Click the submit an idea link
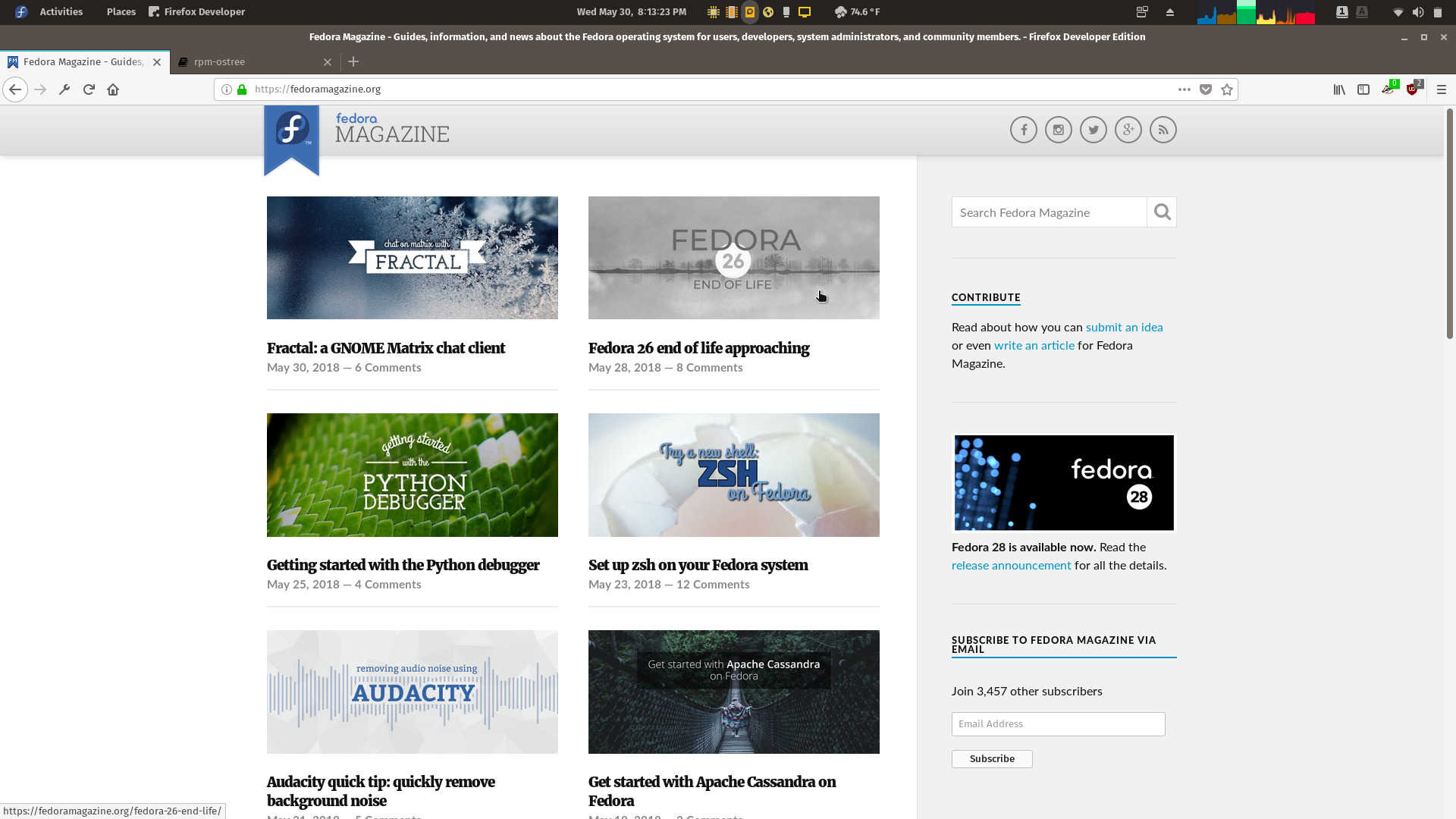This screenshot has width=1456, height=819. coord(1124,328)
